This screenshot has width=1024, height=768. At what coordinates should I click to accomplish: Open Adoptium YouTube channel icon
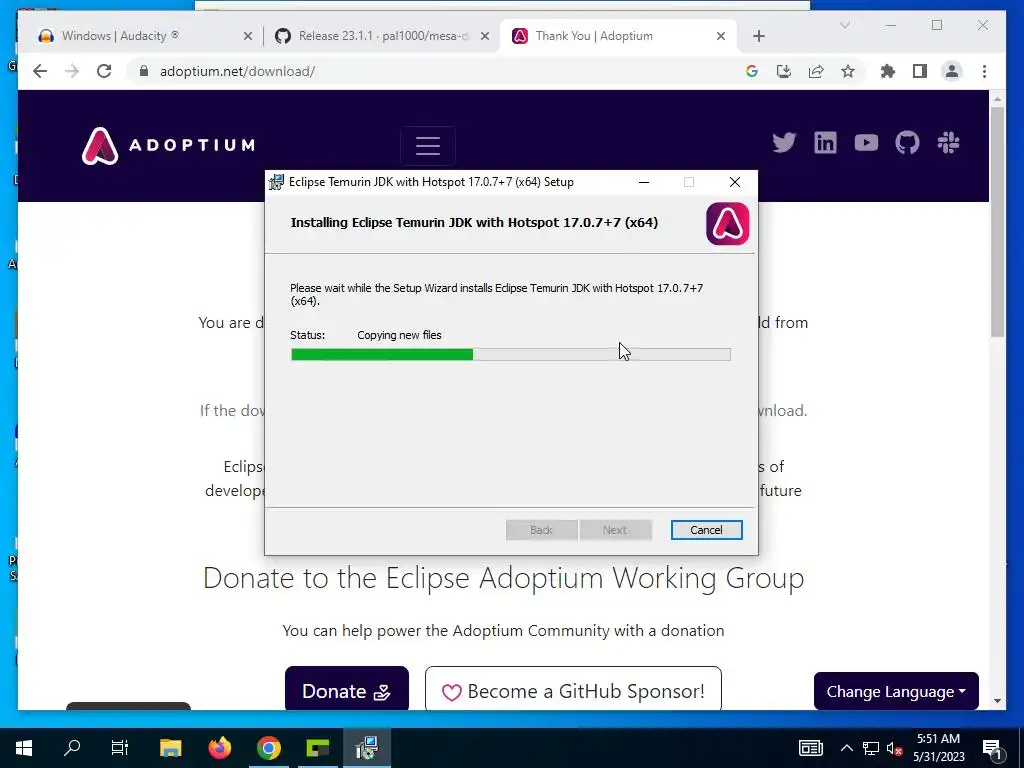[x=866, y=142]
